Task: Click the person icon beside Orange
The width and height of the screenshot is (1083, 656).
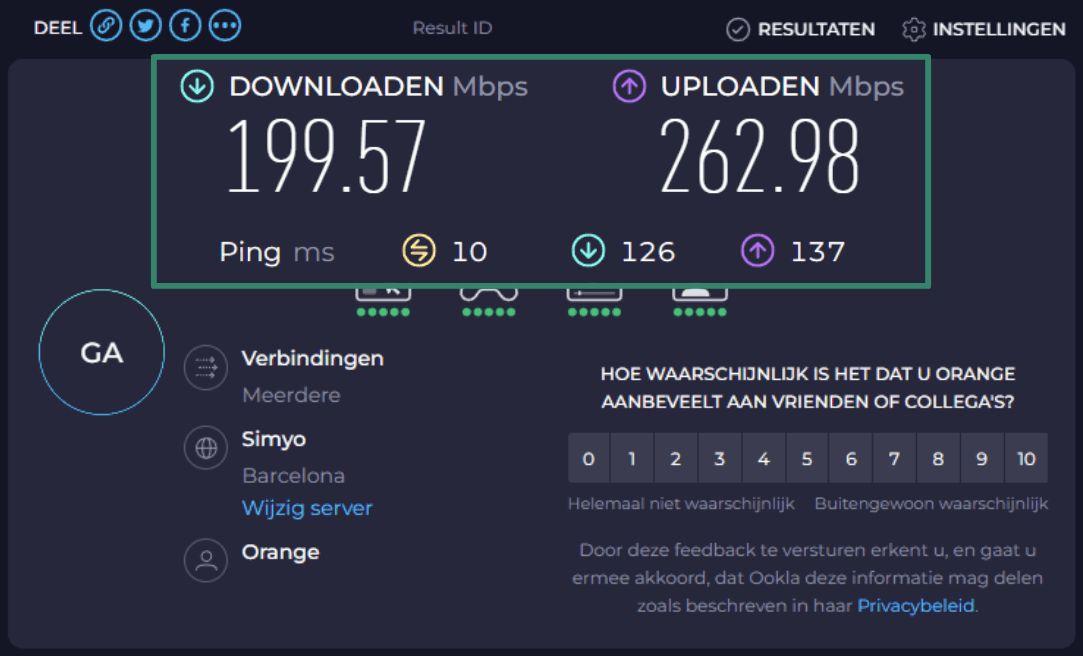Action: 206,560
